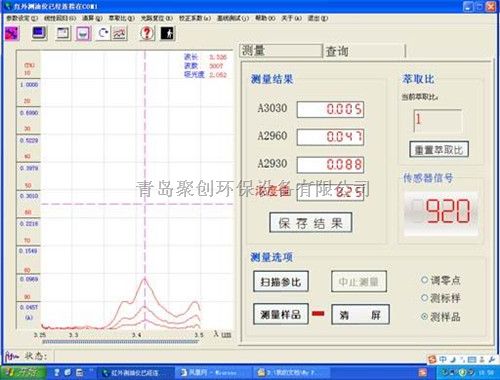Viewport: 500px width, 380px height.
Task: Click the pink-bordered beaker toolbar icon
Action: click(83, 34)
